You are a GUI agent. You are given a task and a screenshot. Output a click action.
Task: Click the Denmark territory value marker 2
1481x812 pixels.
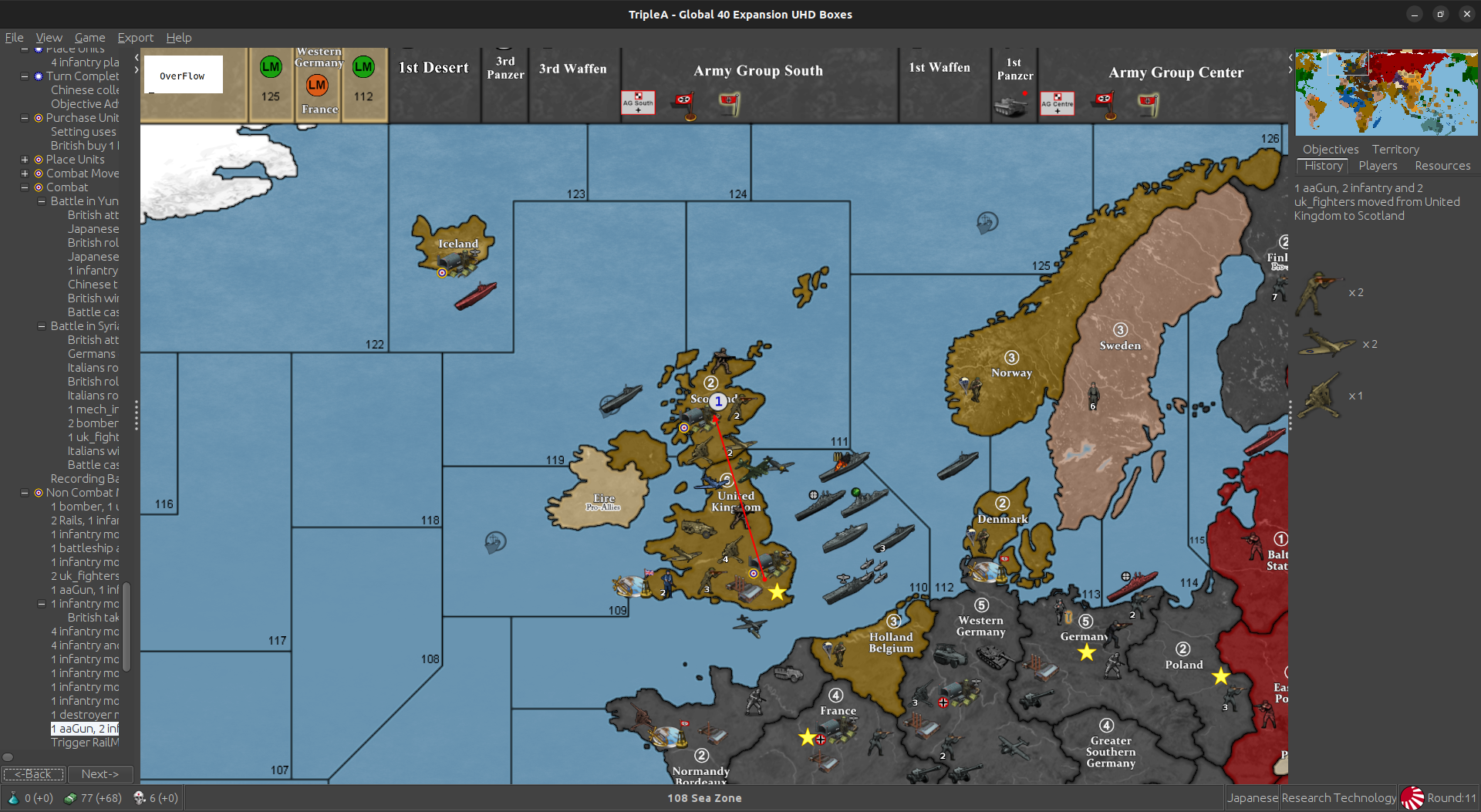[1002, 504]
